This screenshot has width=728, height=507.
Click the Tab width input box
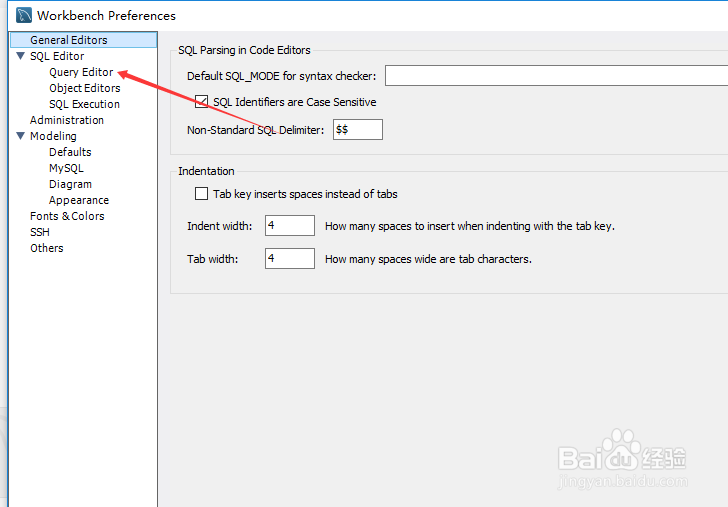point(290,259)
